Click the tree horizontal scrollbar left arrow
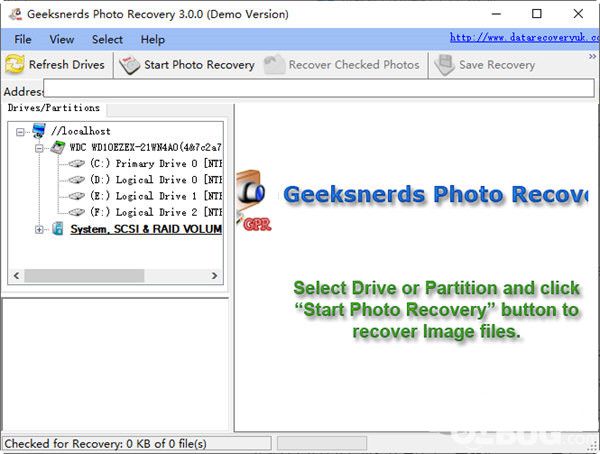Image resolution: width=600 pixels, height=454 pixels. point(16,276)
